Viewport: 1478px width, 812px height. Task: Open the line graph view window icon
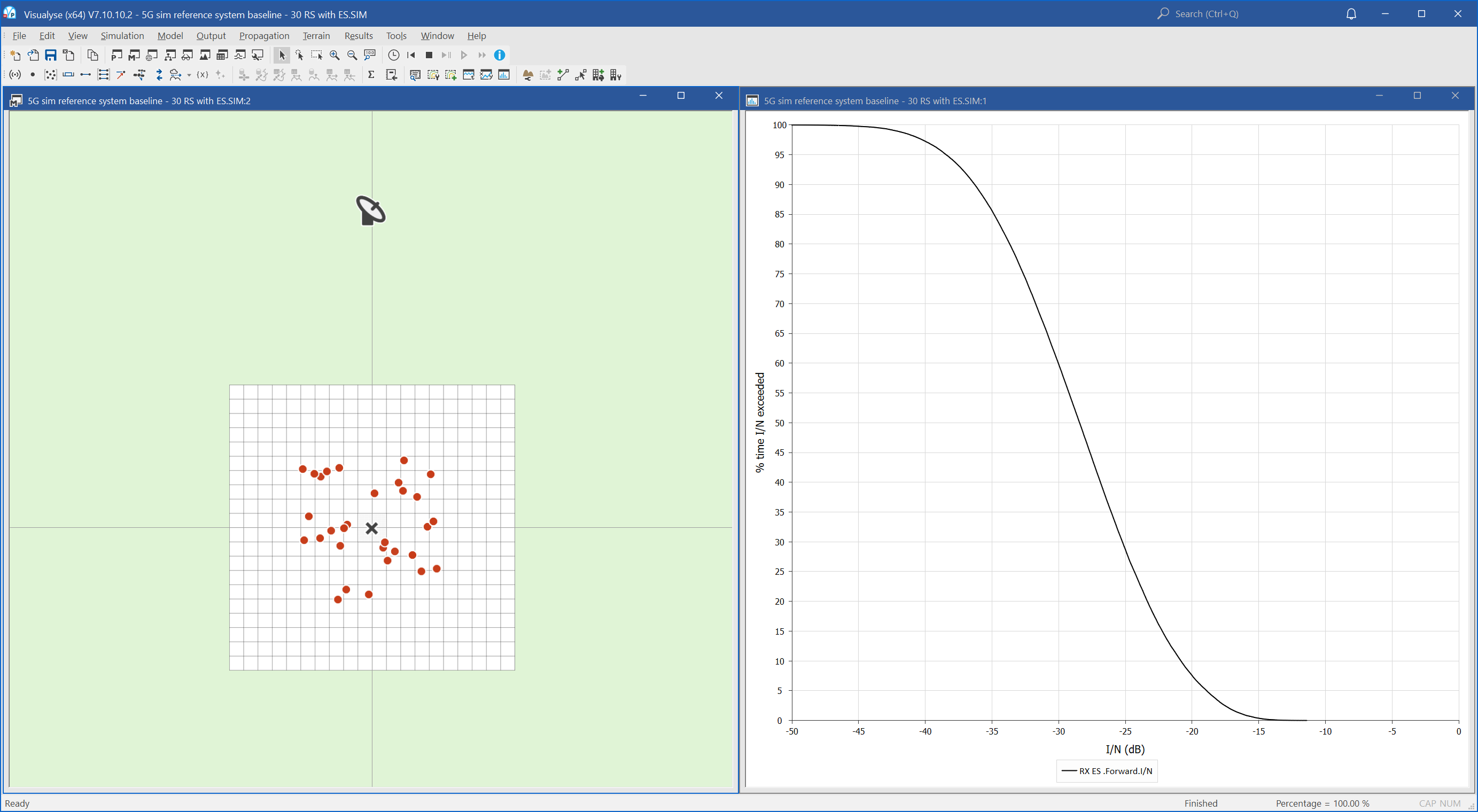[240, 55]
